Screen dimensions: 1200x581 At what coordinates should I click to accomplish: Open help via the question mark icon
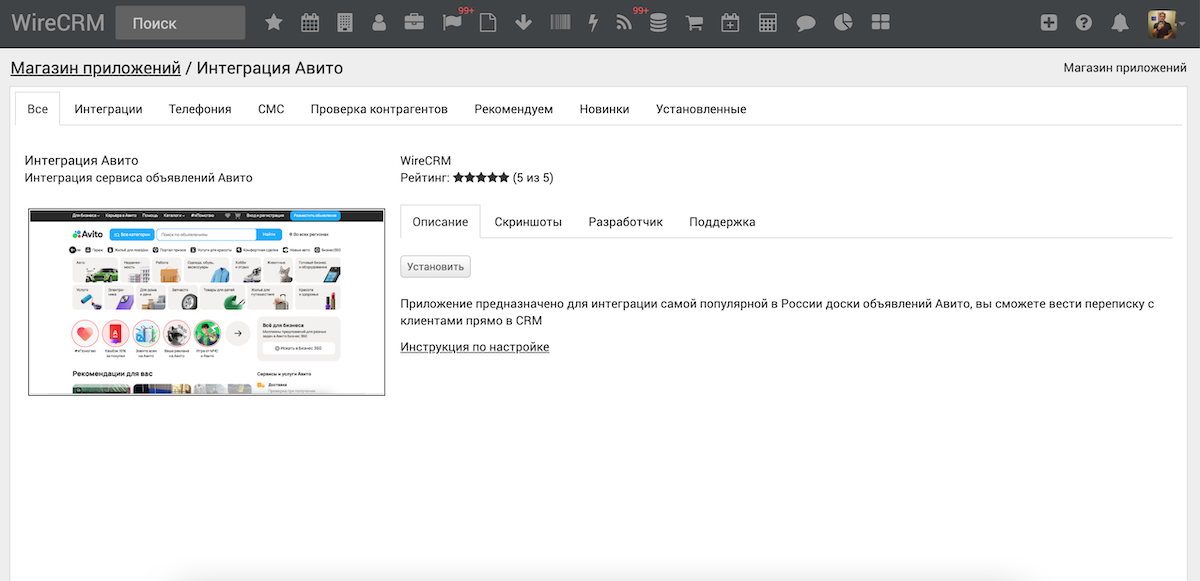[x=1084, y=23]
